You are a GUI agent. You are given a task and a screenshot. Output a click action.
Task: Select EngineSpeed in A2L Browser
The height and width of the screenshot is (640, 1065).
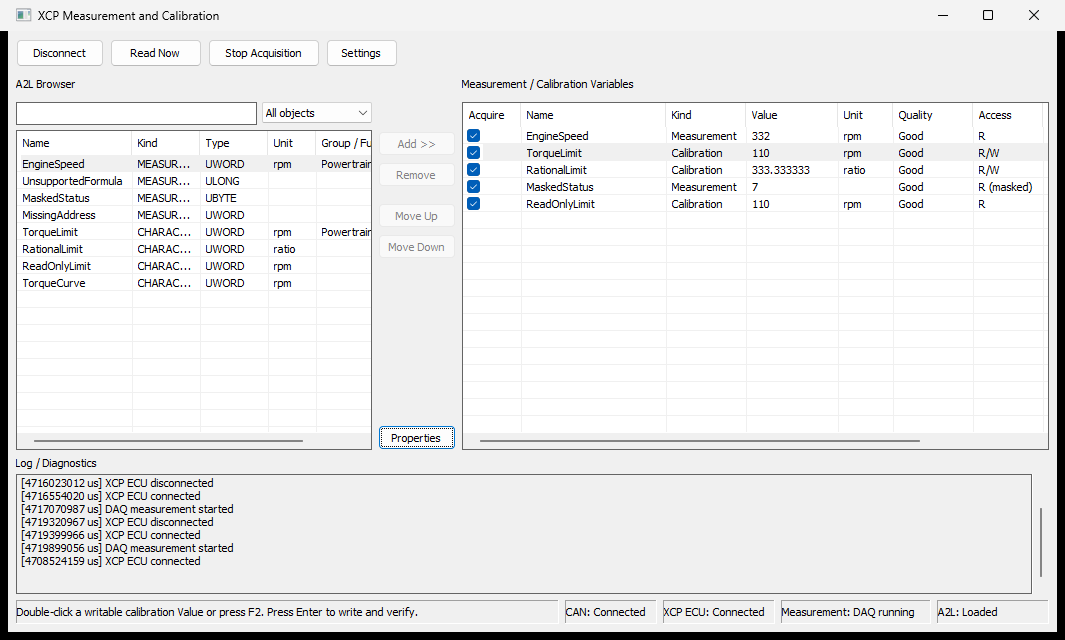point(194,164)
